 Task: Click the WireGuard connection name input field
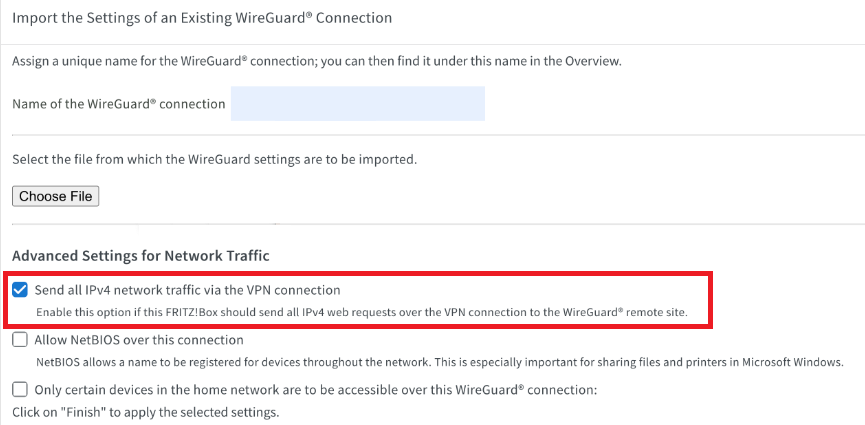tap(357, 104)
